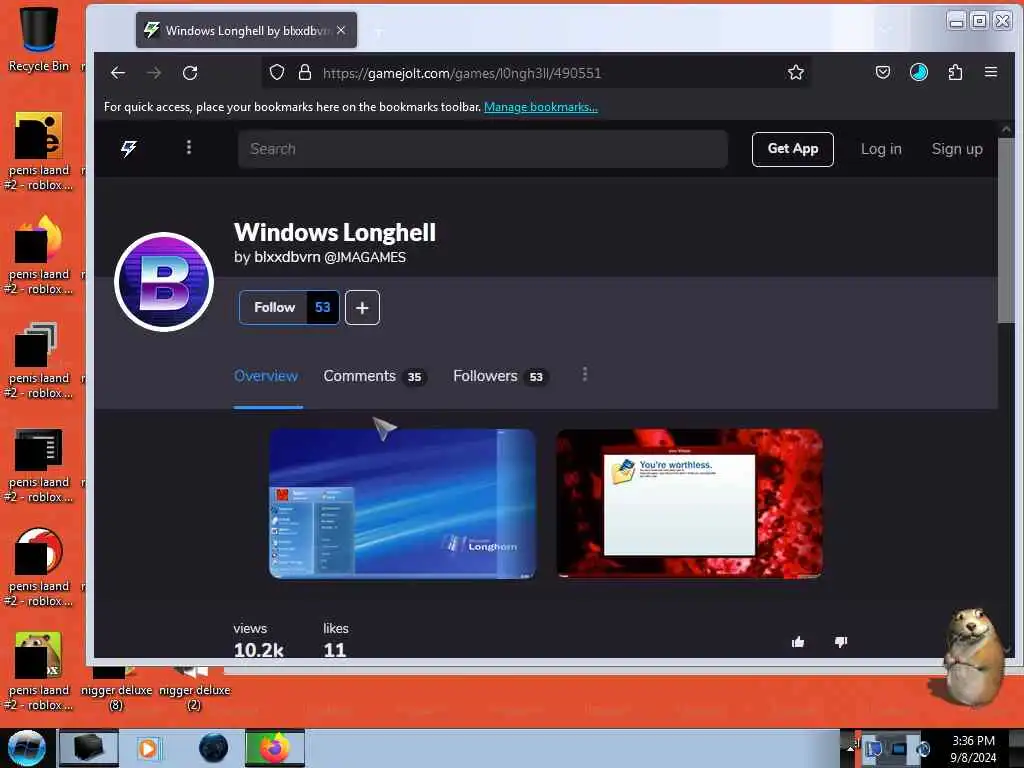1024x768 pixels.
Task: Click the browser forward arrow
Action: click(154, 72)
